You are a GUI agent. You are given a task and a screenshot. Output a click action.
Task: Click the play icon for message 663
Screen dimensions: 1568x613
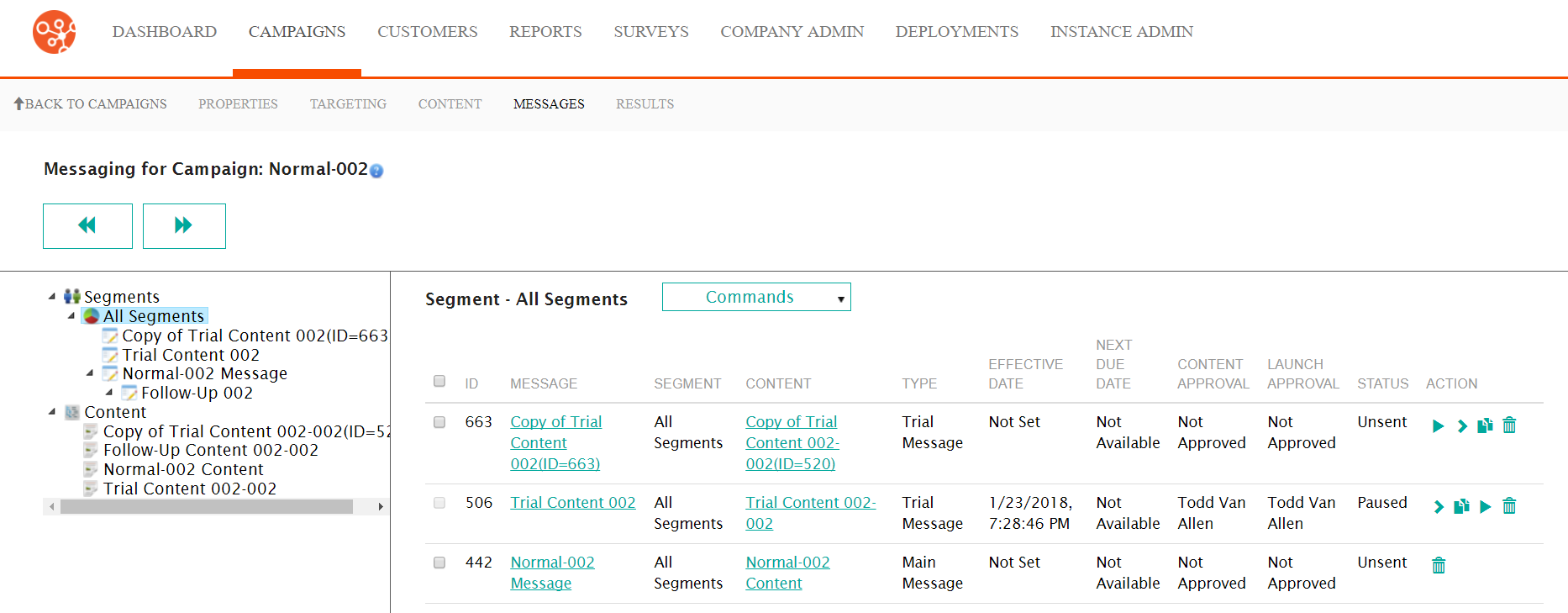(1438, 426)
